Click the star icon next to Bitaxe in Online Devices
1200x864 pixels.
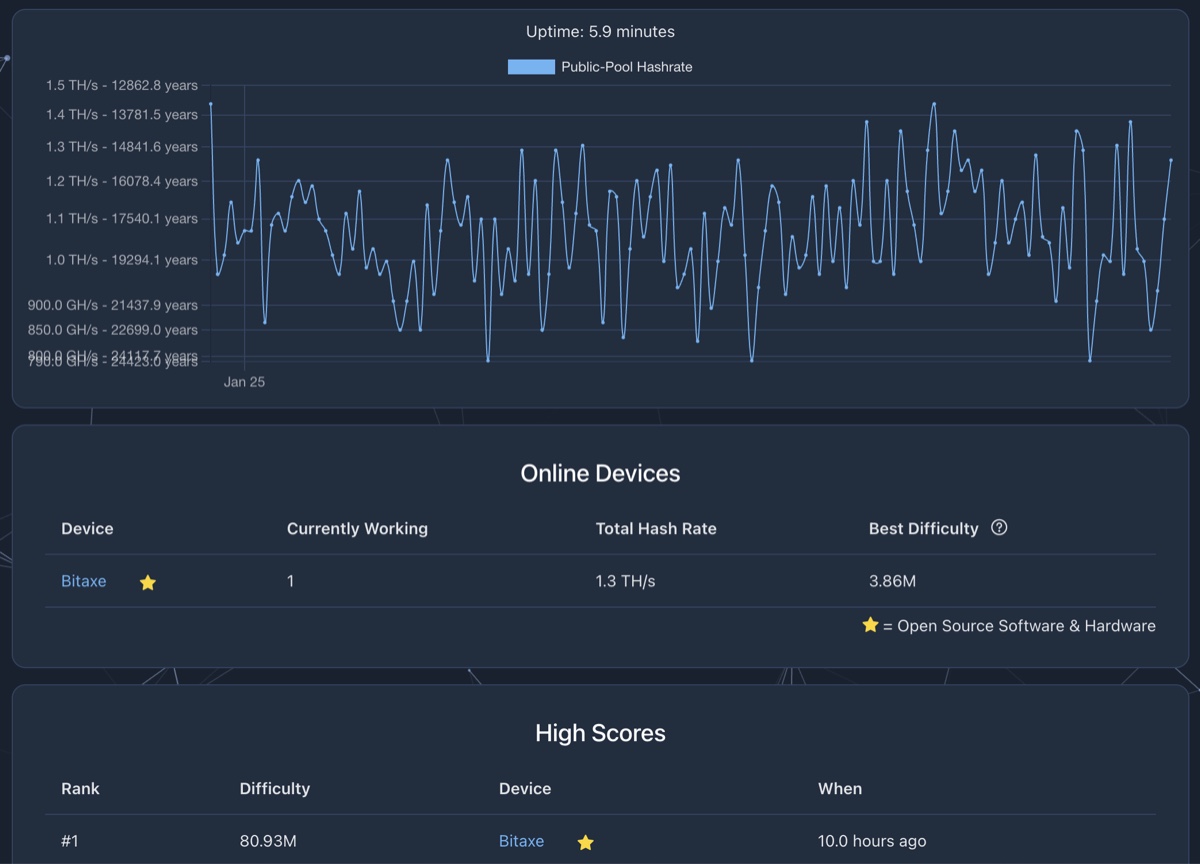(x=148, y=582)
